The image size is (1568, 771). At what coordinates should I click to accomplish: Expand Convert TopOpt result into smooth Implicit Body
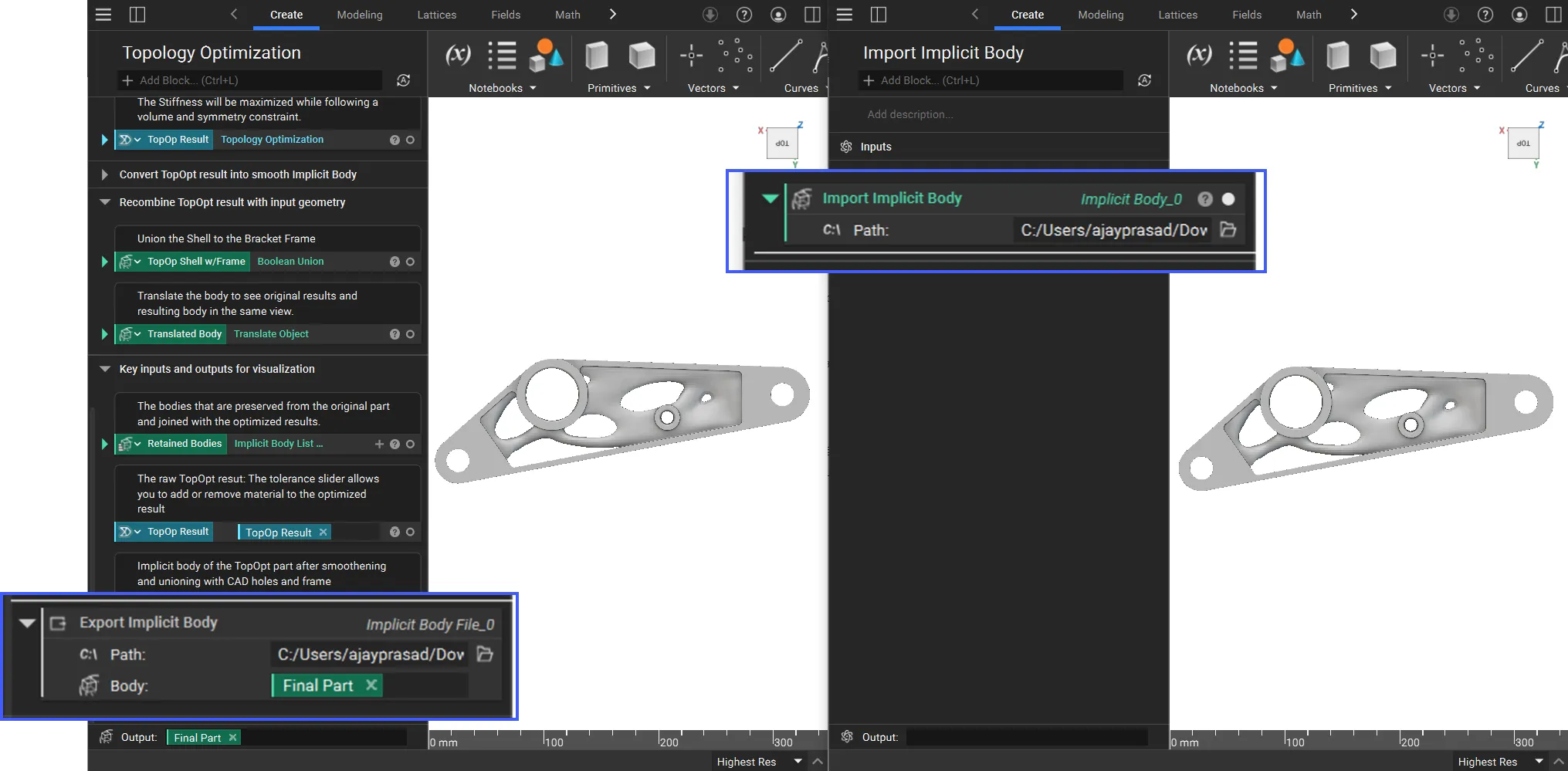point(104,174)
